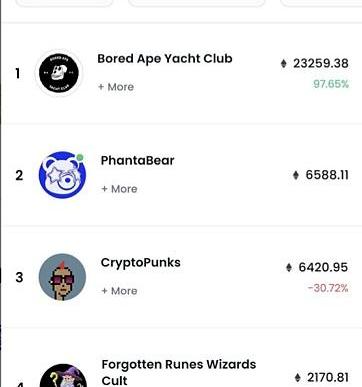
Task: Open the PhantaBear collection name
Action: pos(137,161)
